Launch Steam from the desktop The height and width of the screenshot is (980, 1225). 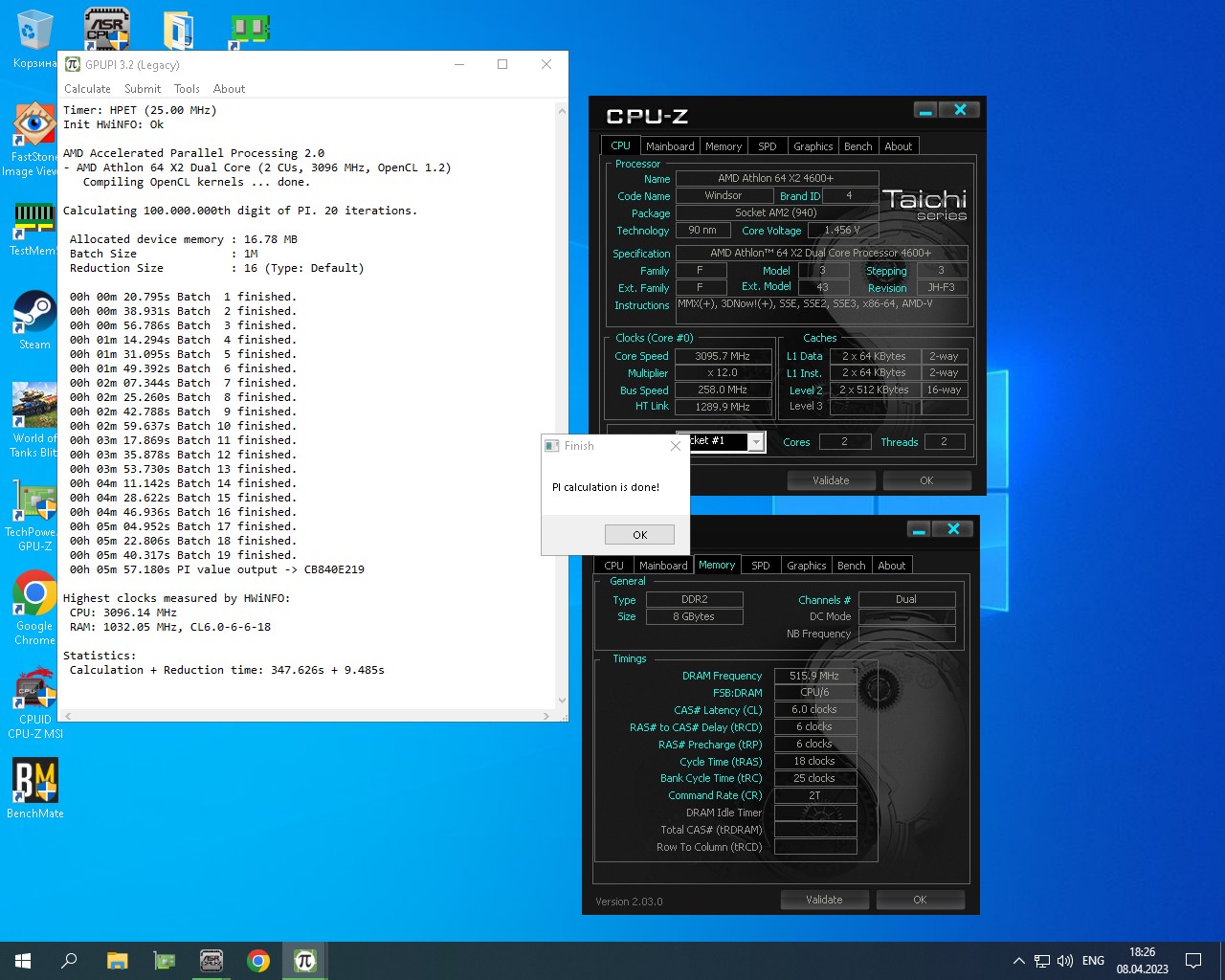click(x=34, y=320)
